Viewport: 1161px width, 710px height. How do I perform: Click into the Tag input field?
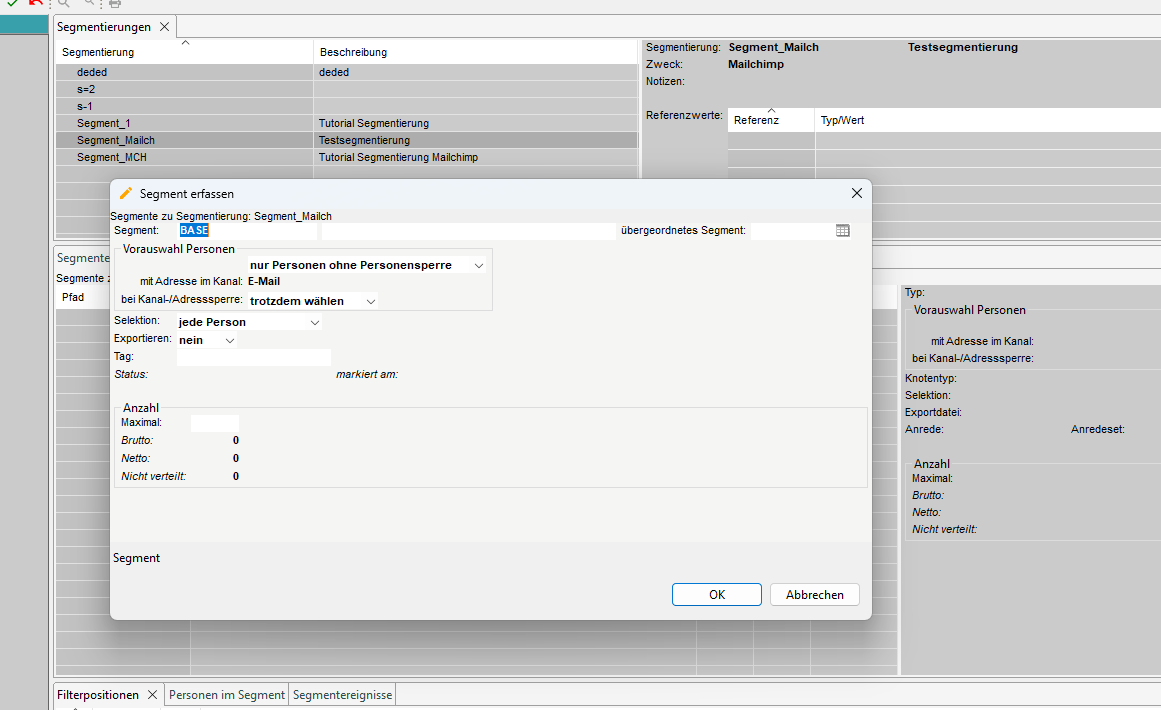[253, 357]
